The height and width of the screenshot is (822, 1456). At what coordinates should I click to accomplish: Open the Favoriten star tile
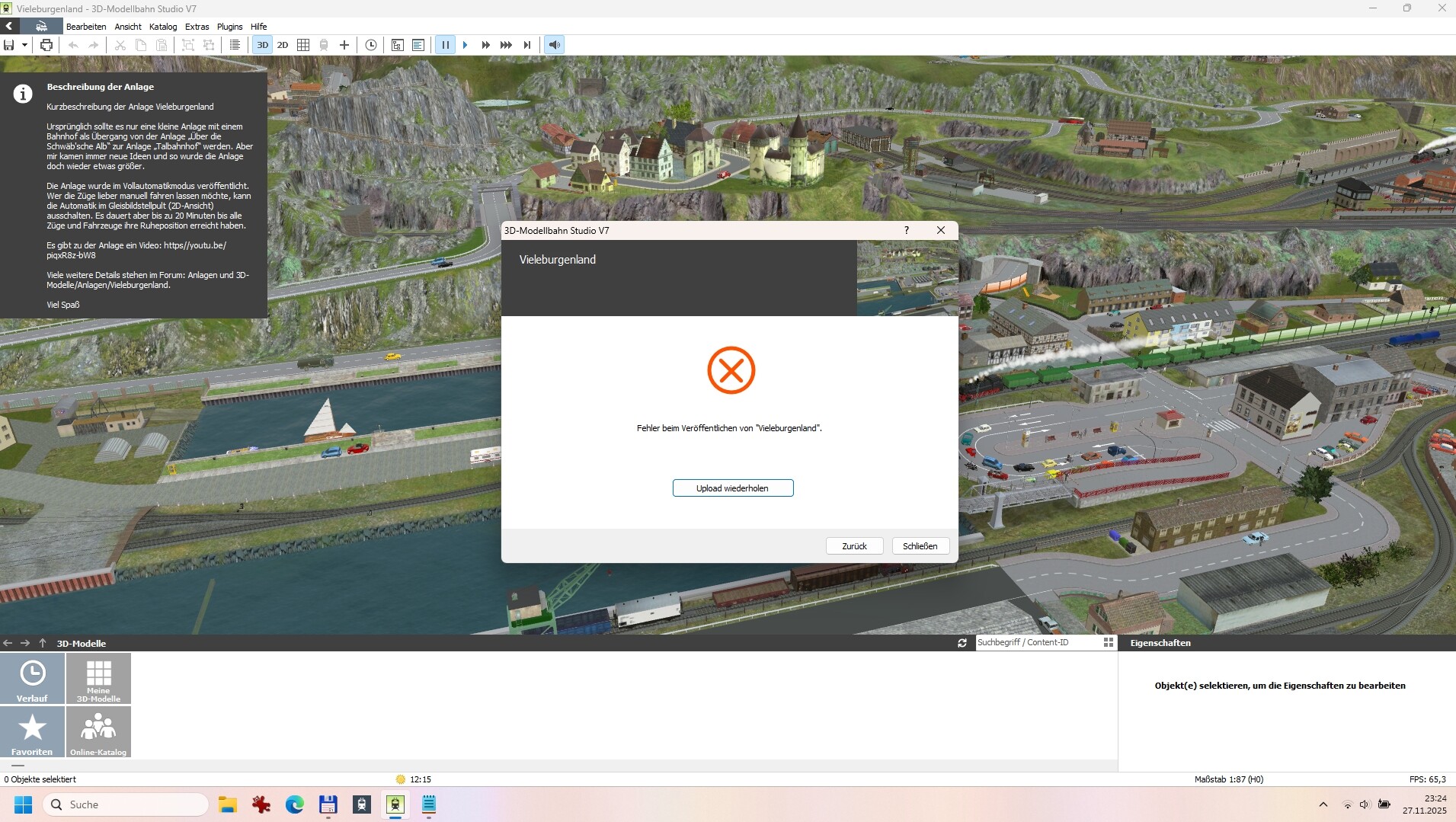[x=32, y=731]
